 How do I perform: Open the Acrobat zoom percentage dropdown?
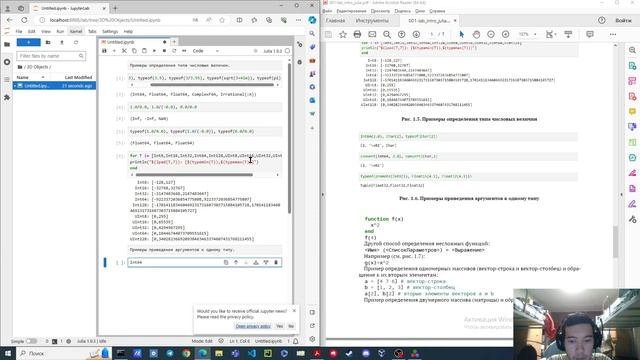click(528, 34)
